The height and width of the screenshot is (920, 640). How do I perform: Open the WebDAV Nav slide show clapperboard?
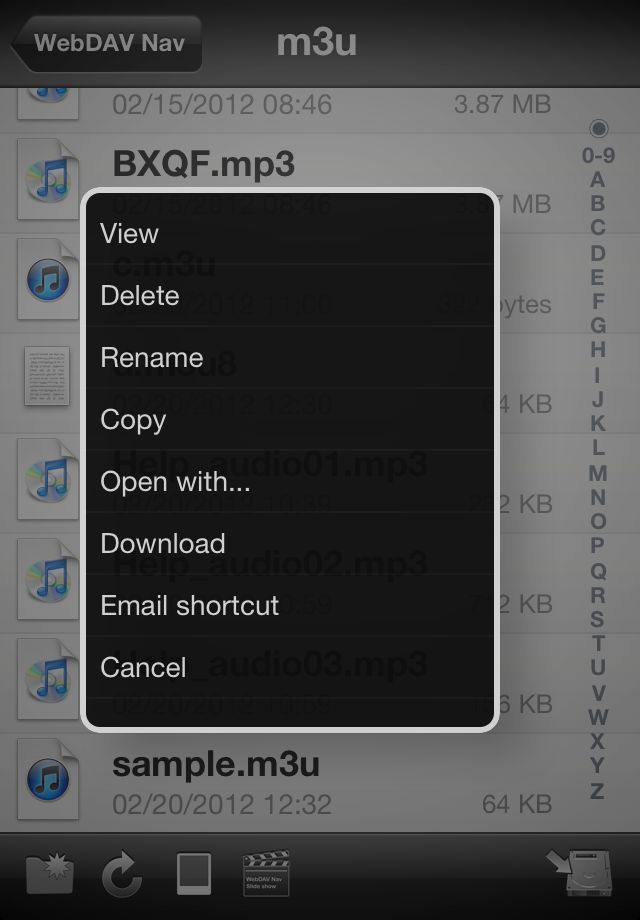[x=266, y=873]
